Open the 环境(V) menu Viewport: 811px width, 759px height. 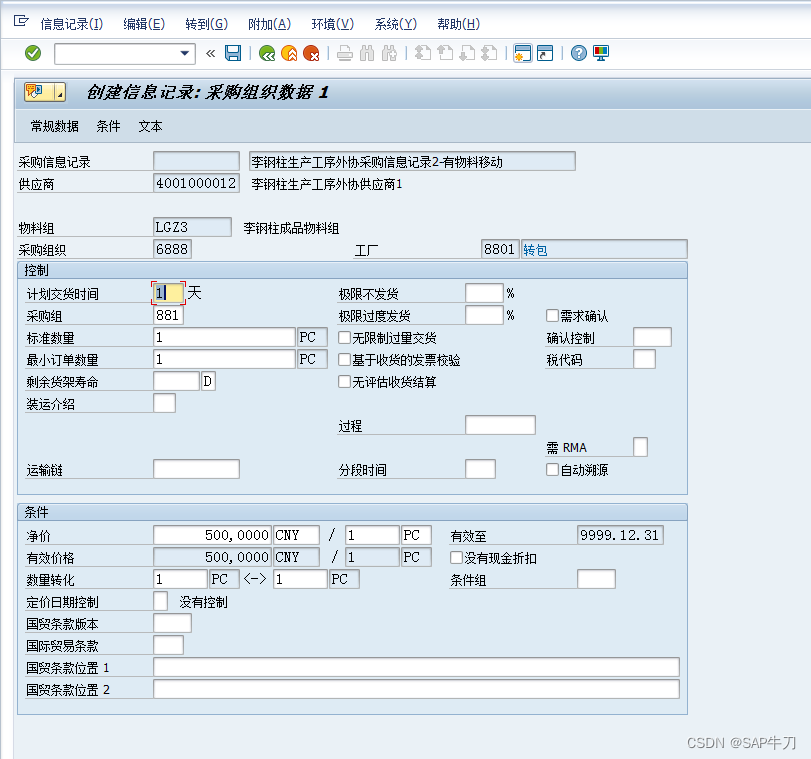pyautogui.click(x=333, y=24)
